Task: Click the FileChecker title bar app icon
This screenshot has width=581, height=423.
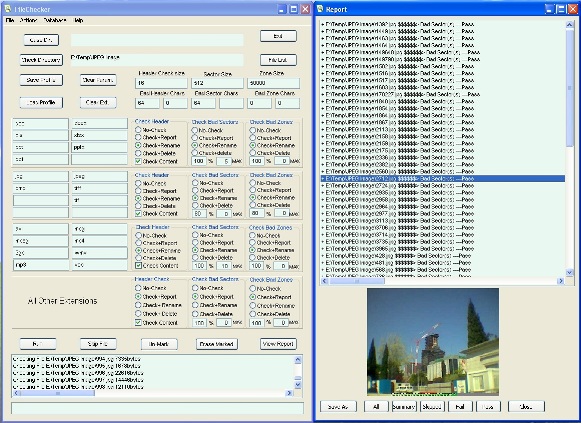Action: tap(7, 9)
